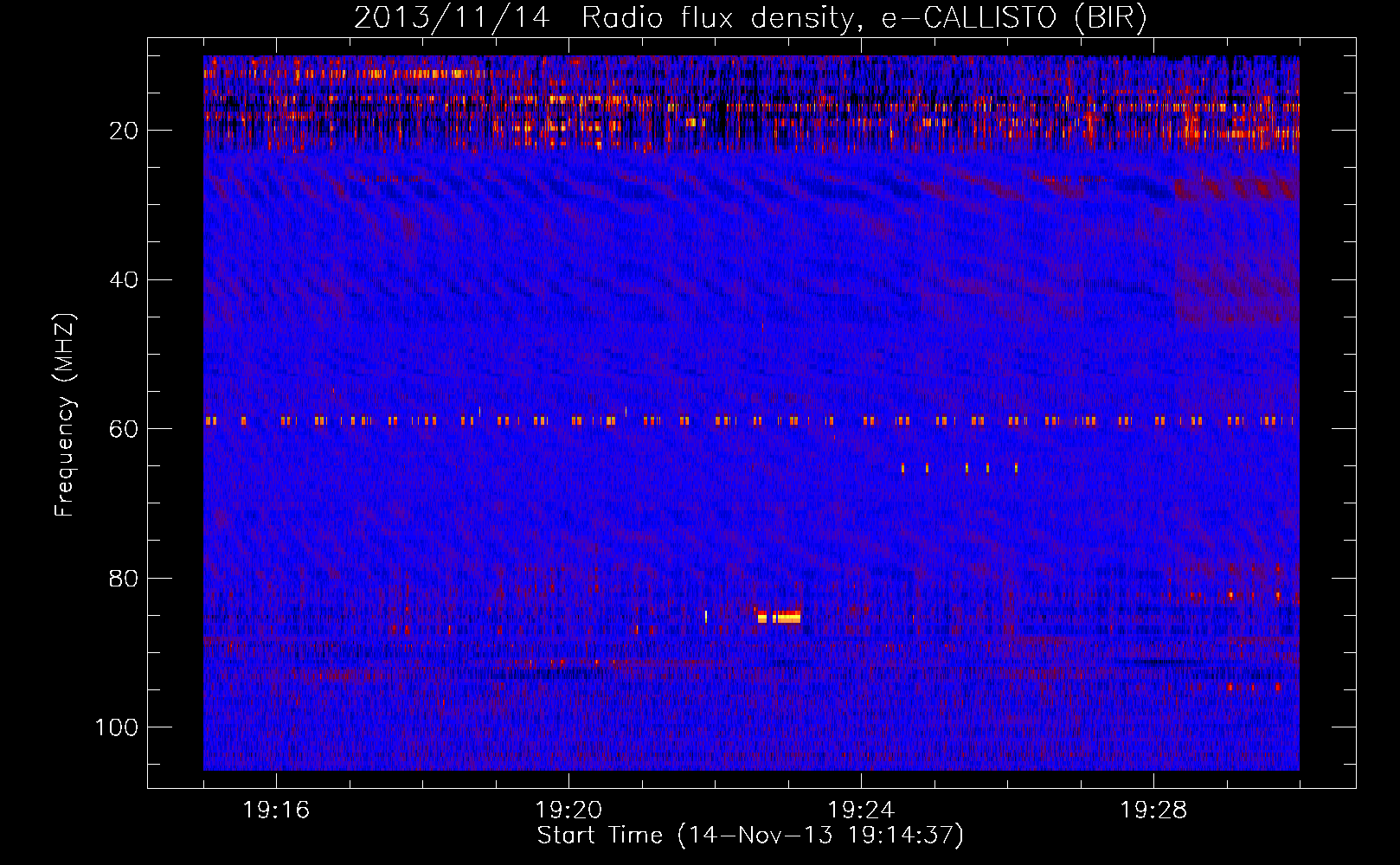This screenshot has width=1400, height=865.
Task: Click the plot title 'Radio flux density, e-CALLISTO (BIR)'
Action: coord(864,17)
